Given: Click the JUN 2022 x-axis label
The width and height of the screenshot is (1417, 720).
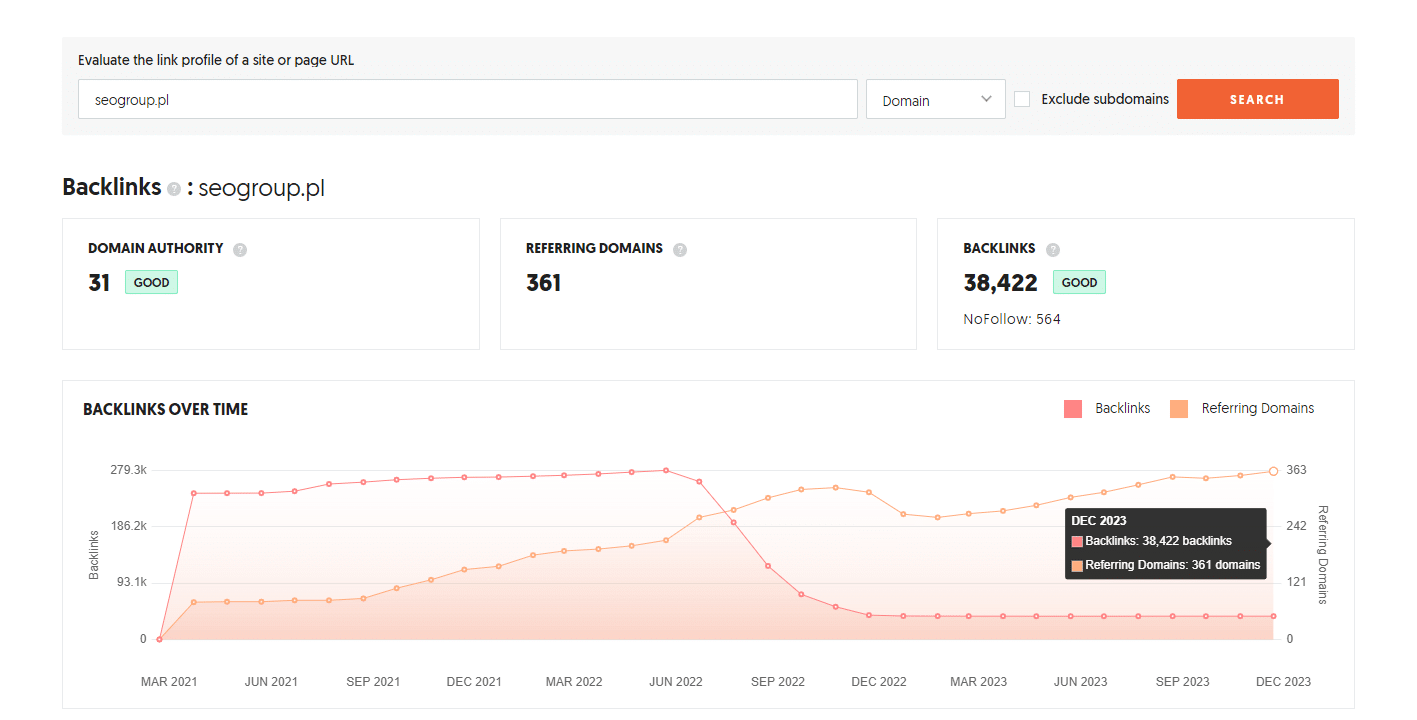Looking at the screenshot, I should (x=676, y=682).
